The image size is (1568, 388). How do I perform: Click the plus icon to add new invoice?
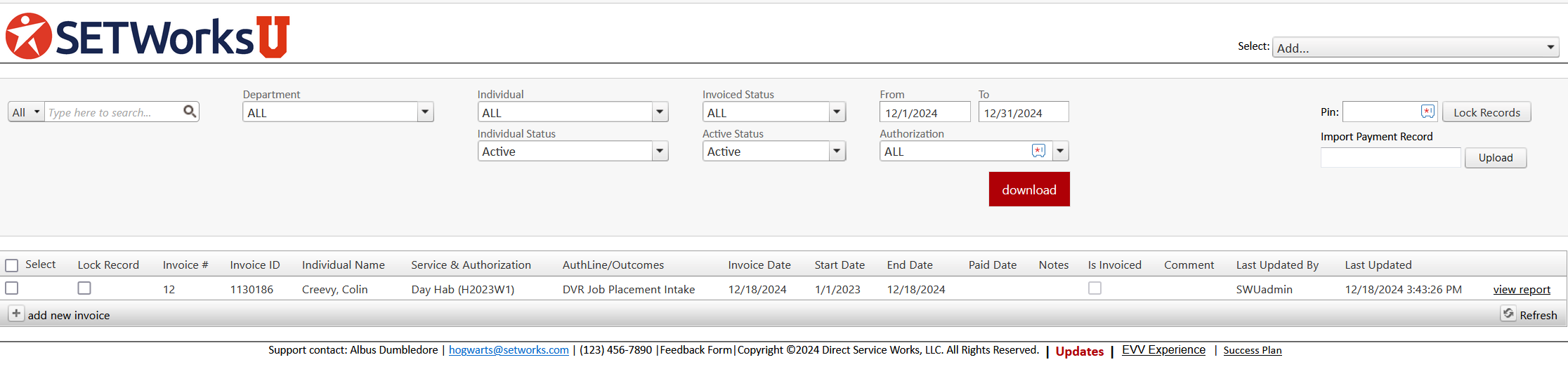[x=16, y=314]
